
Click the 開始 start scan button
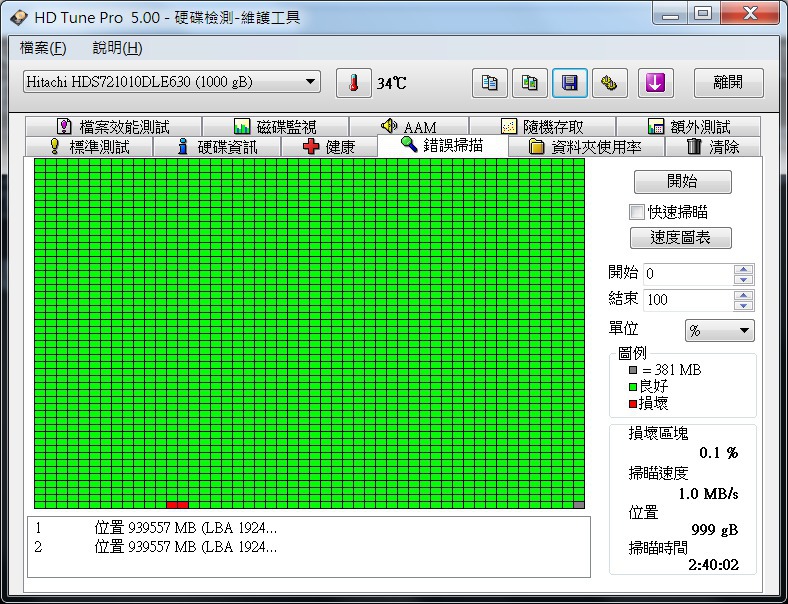682,181
